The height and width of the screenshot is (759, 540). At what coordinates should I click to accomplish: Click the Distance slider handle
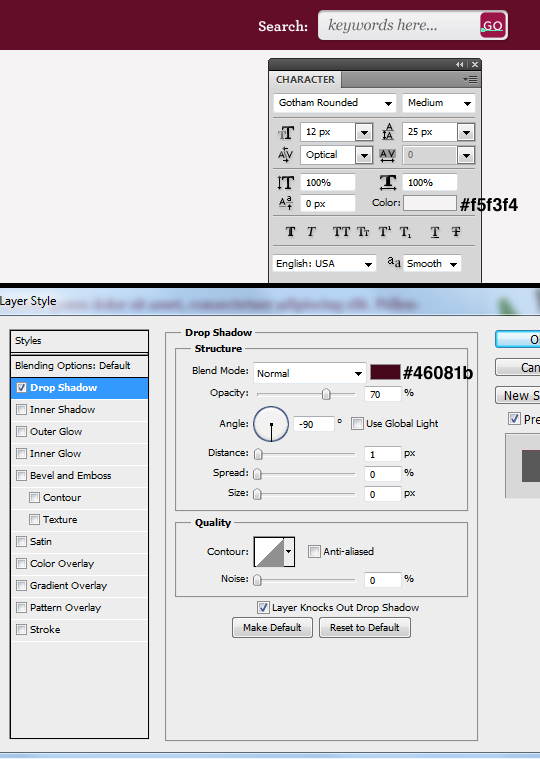click(x=258, y=454)
